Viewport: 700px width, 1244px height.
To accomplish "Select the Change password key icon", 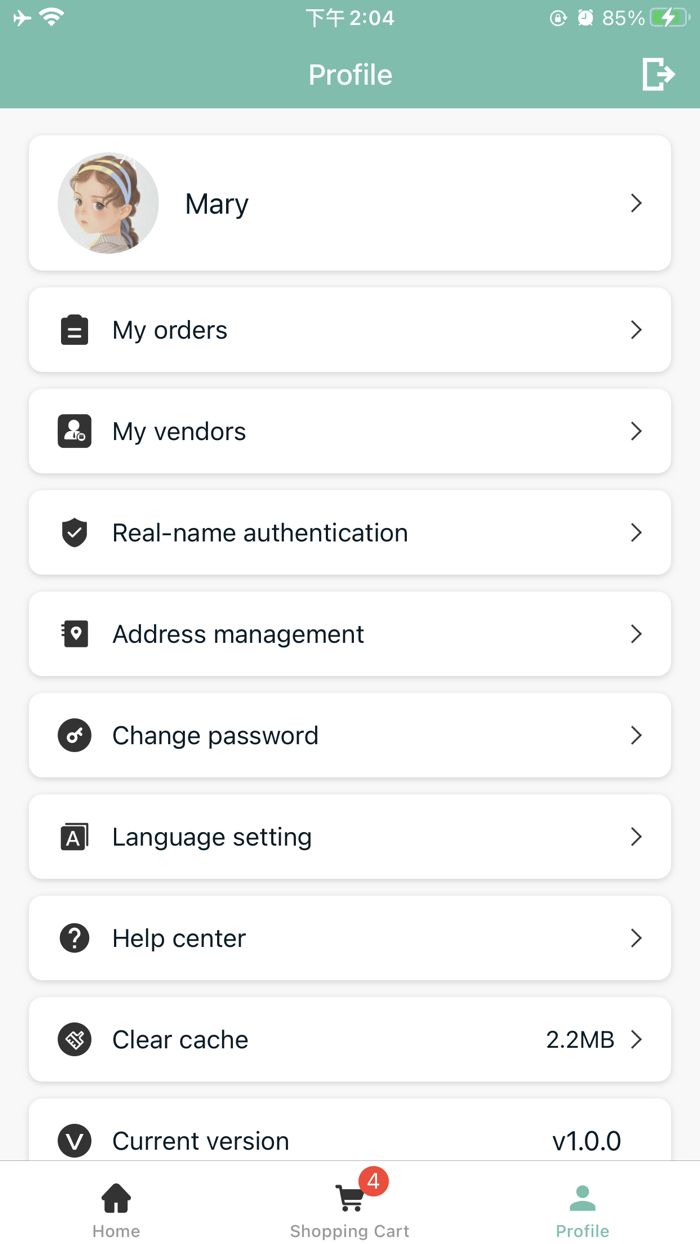I will tap(74, 735).
